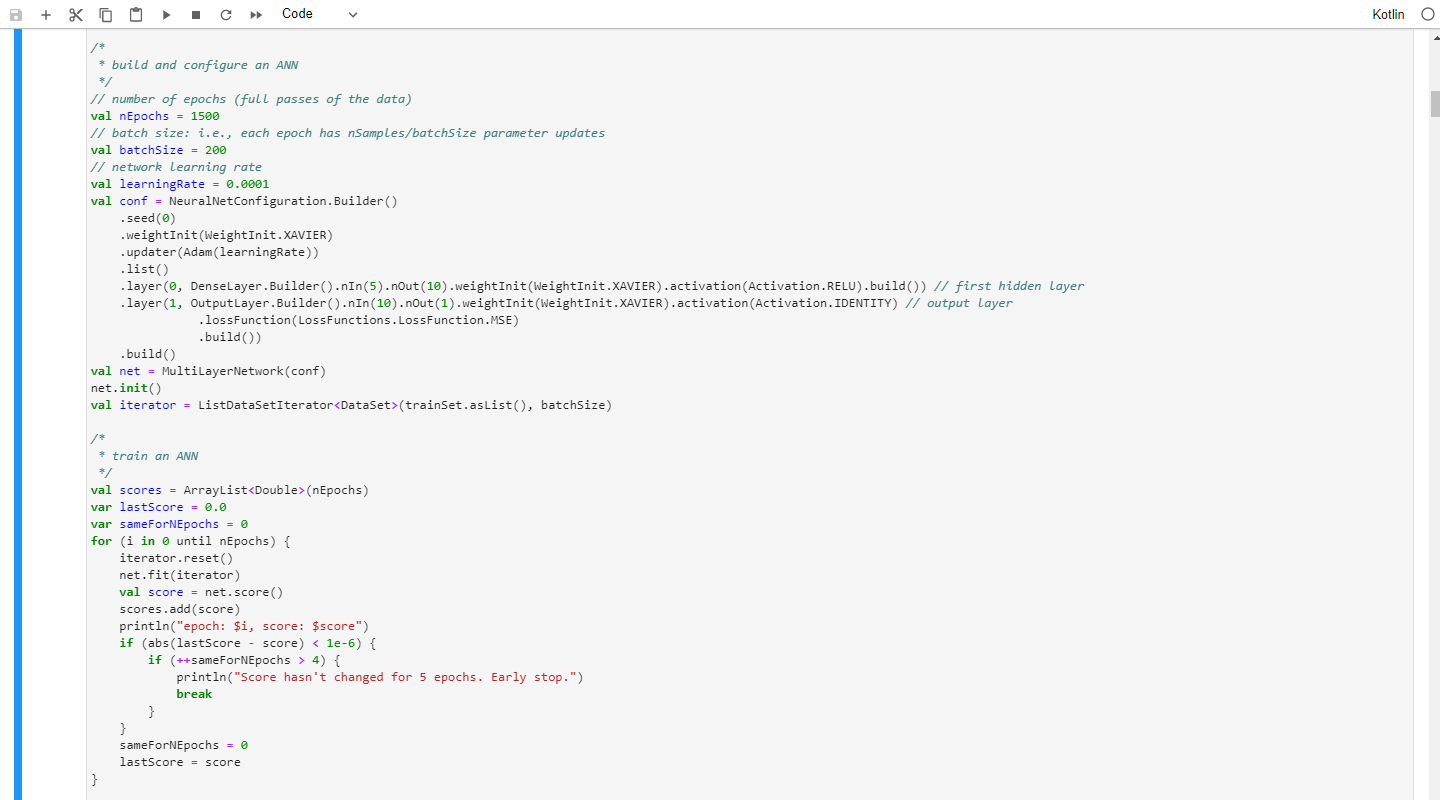Open the Code cell-type dropdown
This screenshot has width=1440, height=800.
pos(297,14)
